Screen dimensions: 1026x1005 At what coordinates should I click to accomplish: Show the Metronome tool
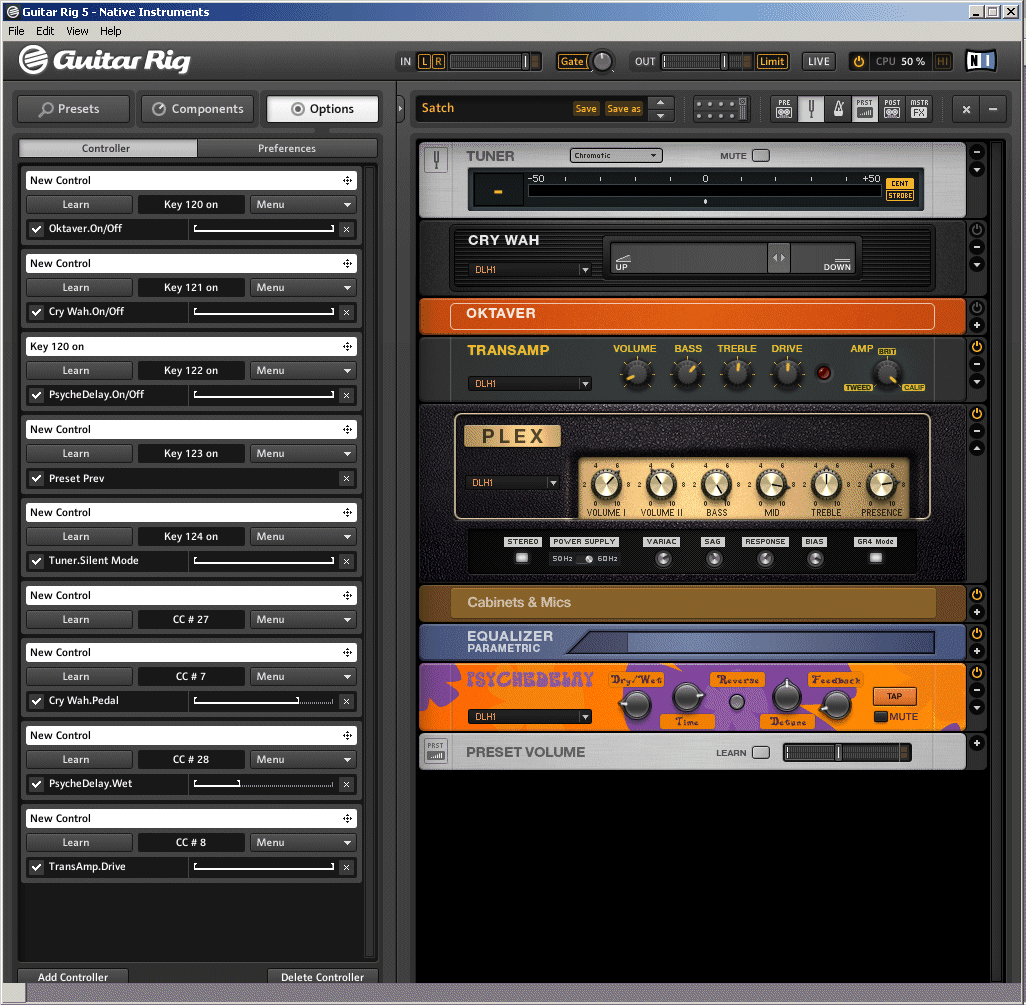point(838,109)
